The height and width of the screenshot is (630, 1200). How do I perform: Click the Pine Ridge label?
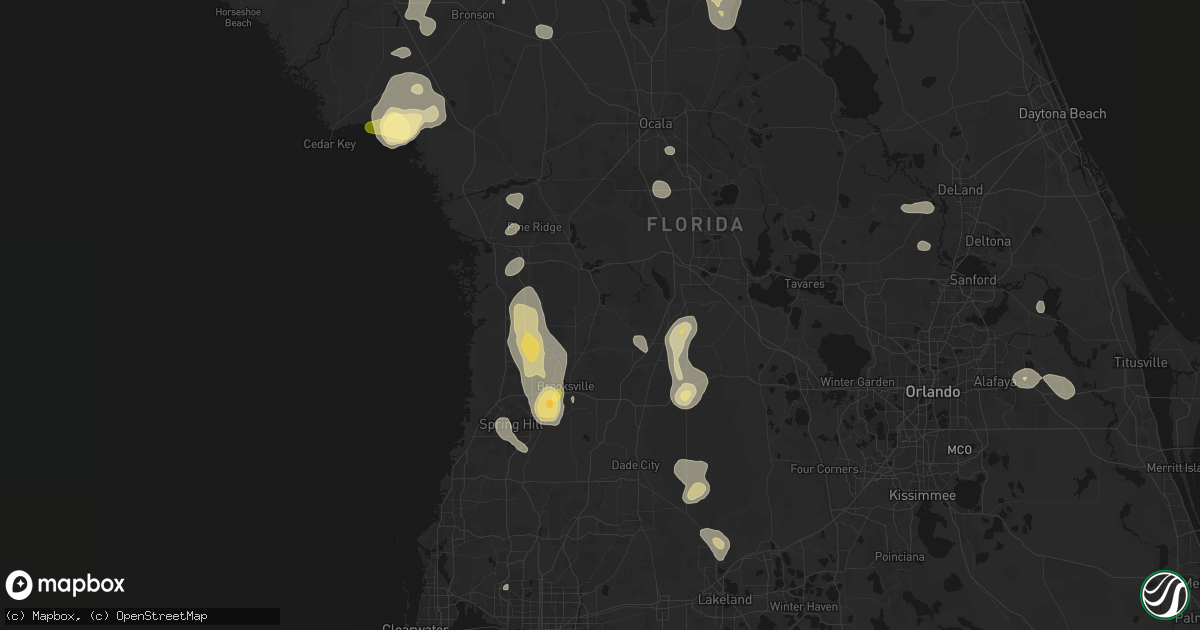(x=535, y=228)
